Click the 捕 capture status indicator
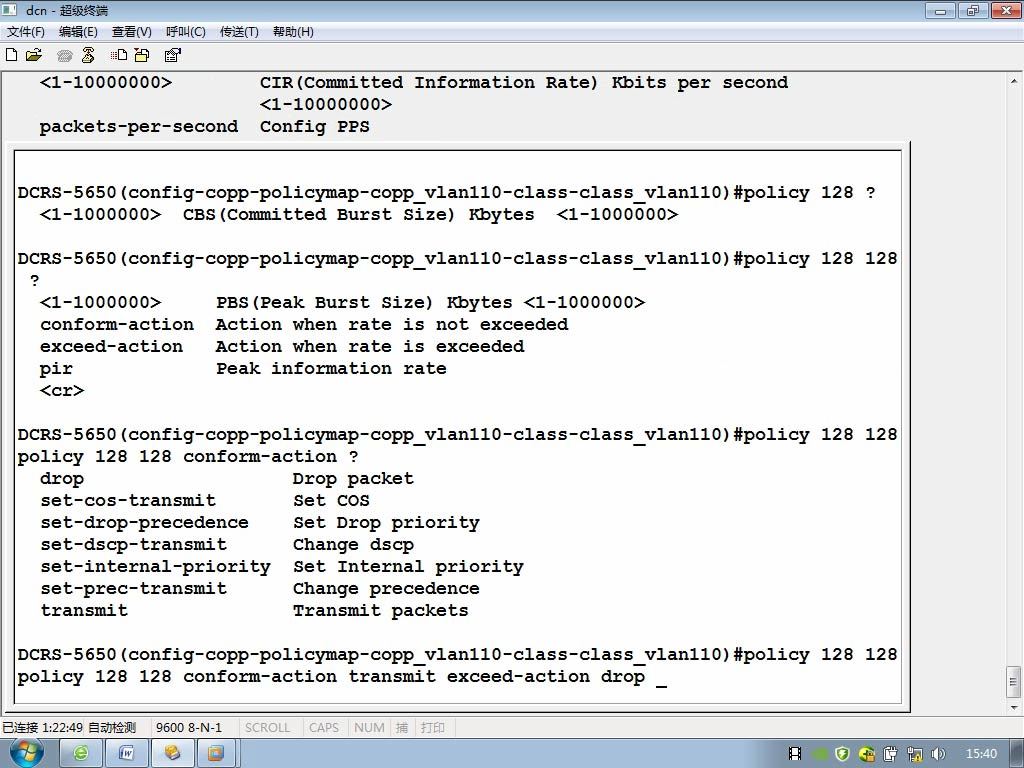Image resolution: width=1024 pixels, height=768 pixels. click(402, 728)
